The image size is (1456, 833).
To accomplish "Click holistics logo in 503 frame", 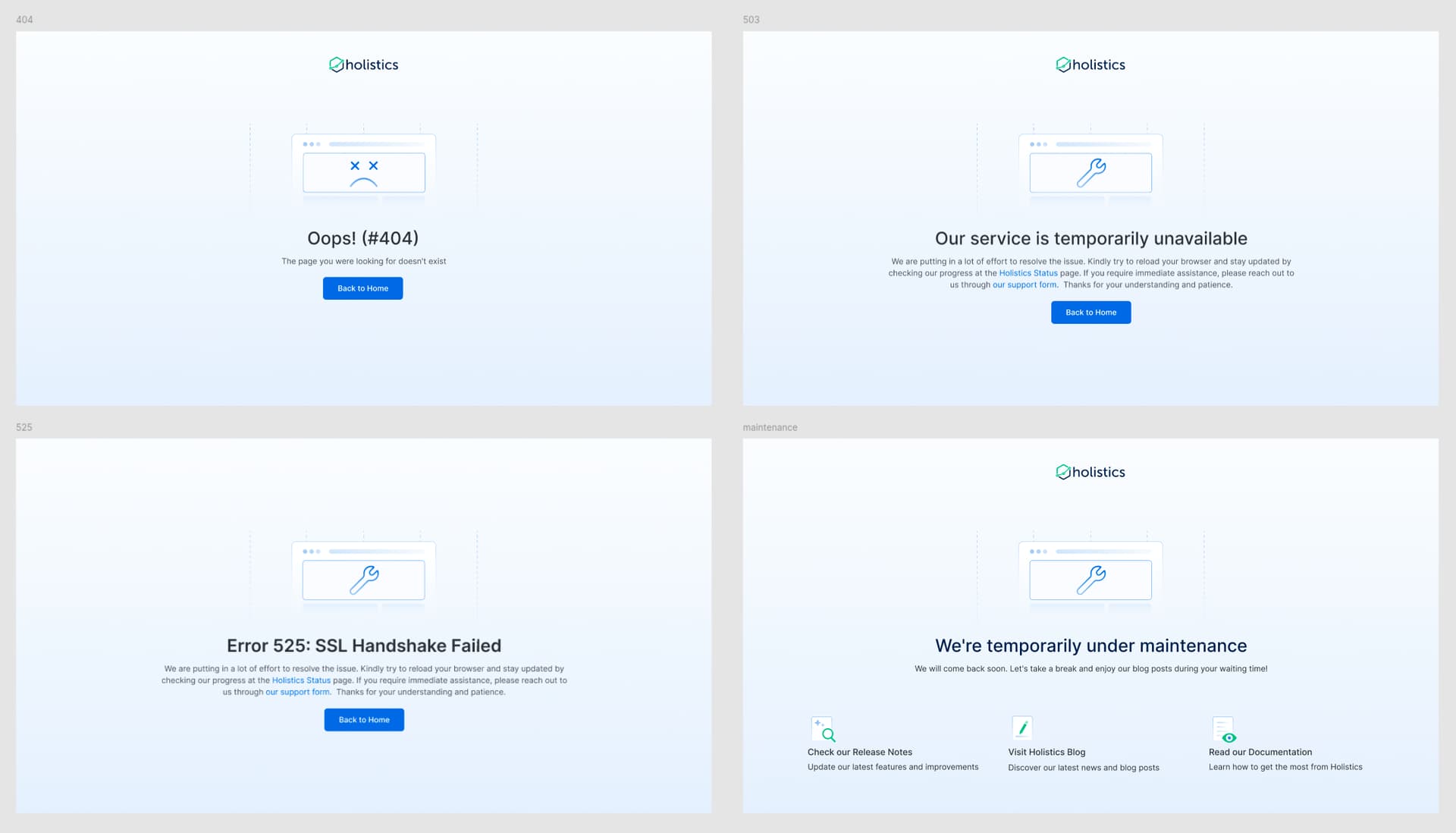I will click(1090, 65).
